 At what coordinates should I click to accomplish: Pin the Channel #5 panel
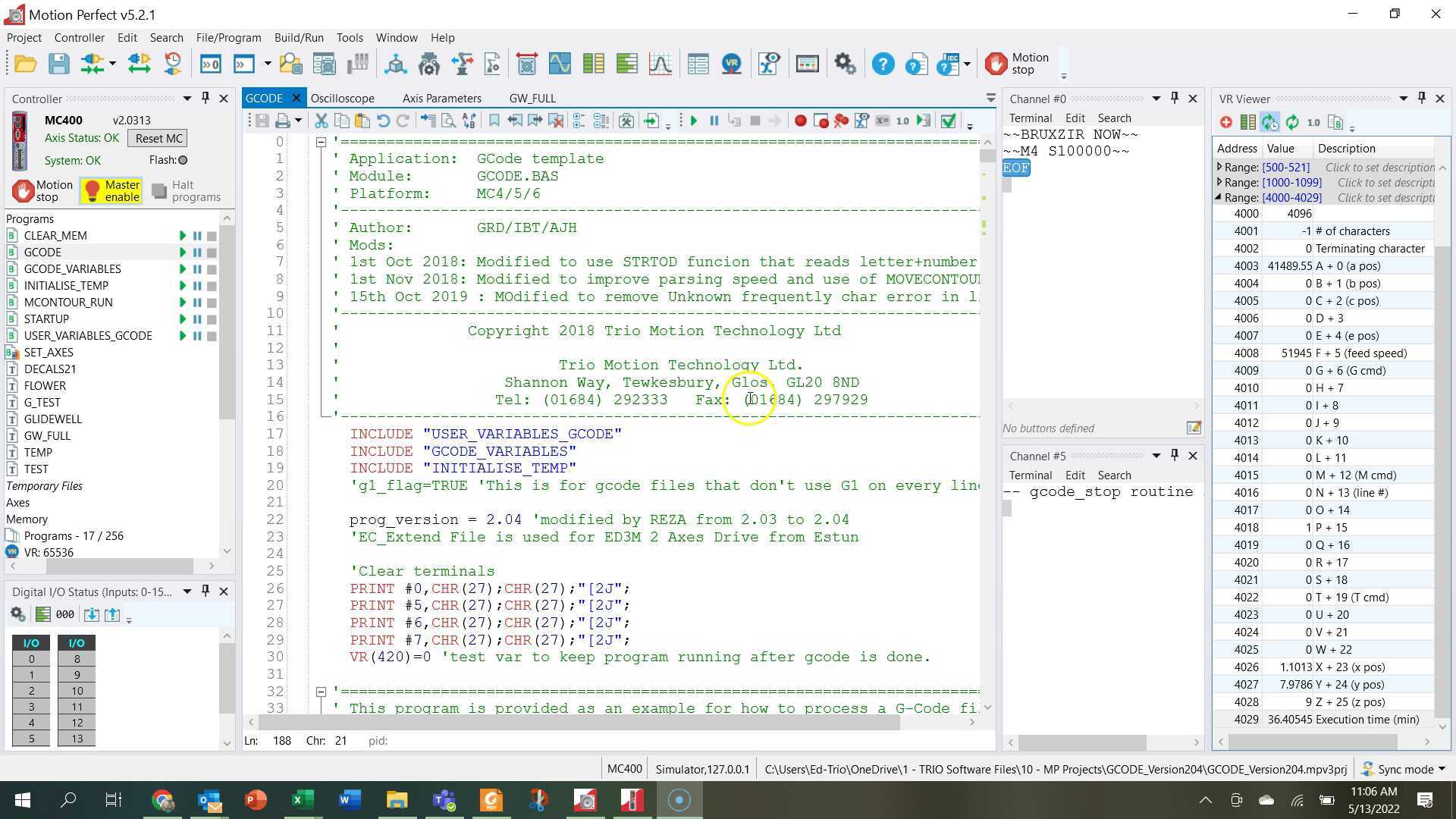click(1174, 455)
